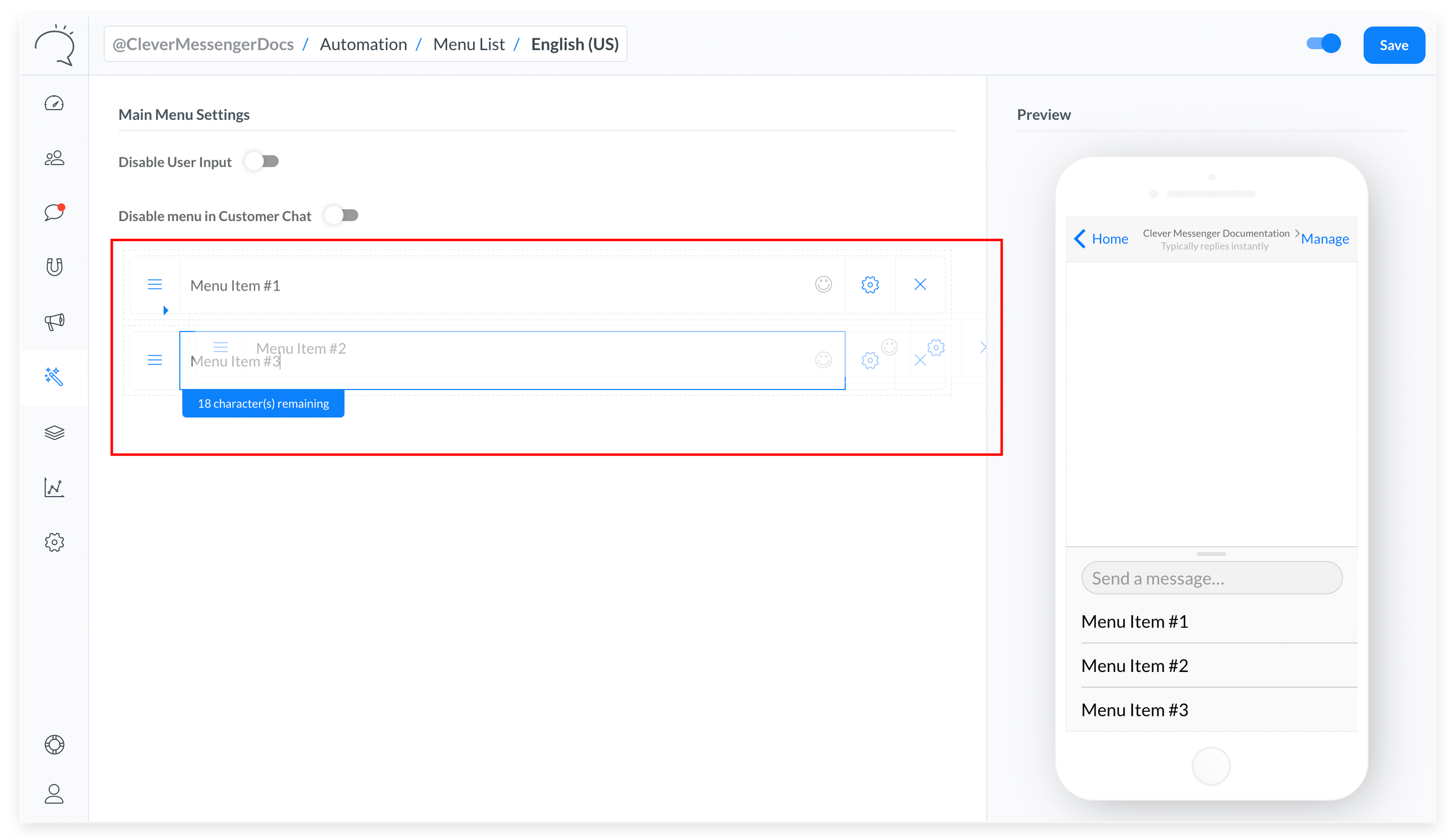Click the Save button
1456x838 pixels.
(x=1393, y=45)
